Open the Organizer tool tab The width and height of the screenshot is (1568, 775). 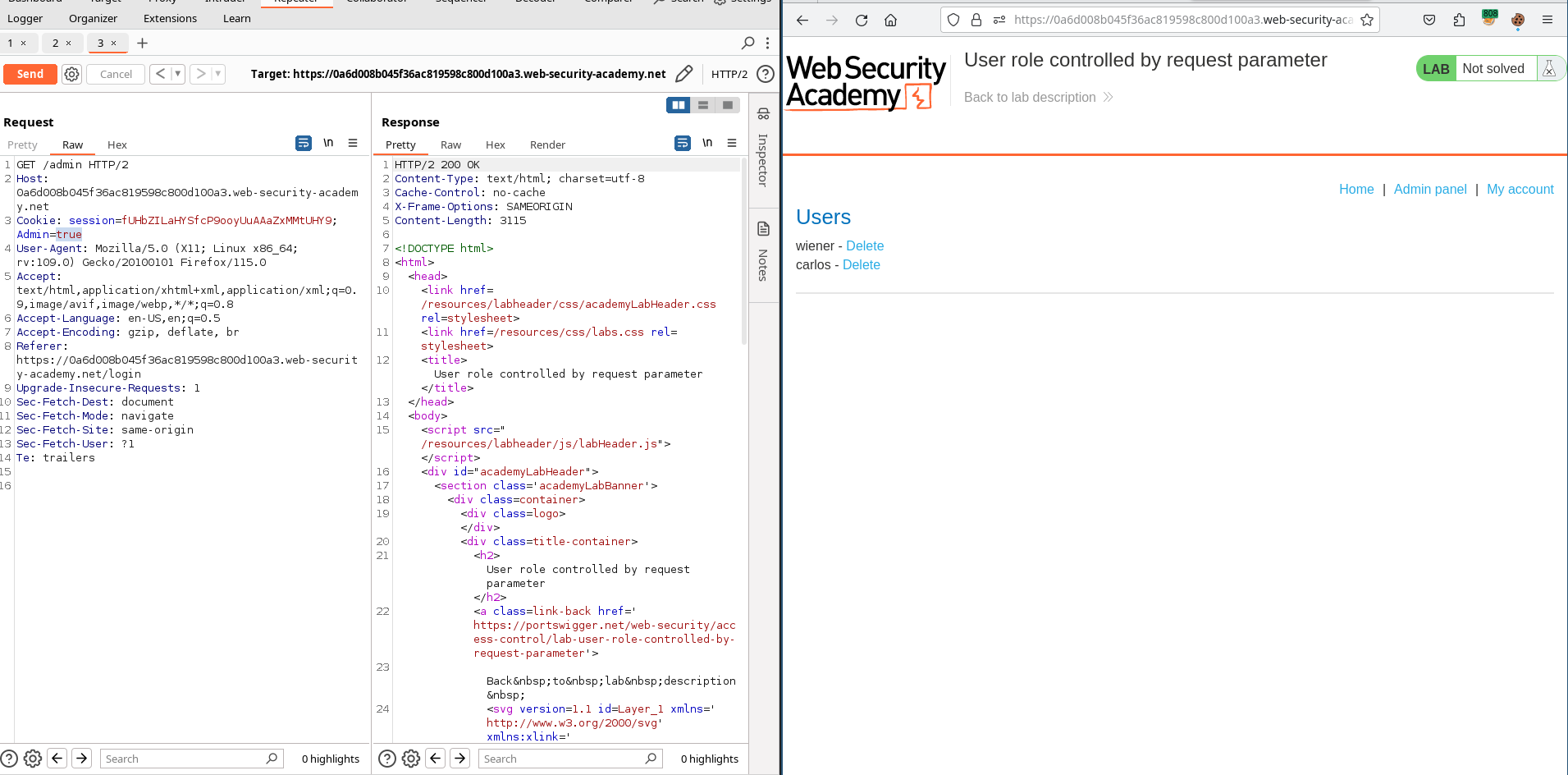click(x=93, y=18)
